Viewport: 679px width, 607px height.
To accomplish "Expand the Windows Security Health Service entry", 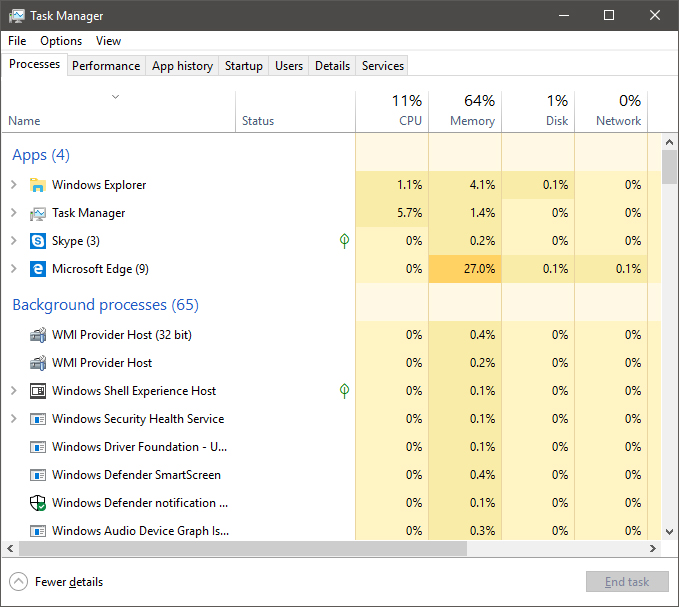I will point(14,419).
